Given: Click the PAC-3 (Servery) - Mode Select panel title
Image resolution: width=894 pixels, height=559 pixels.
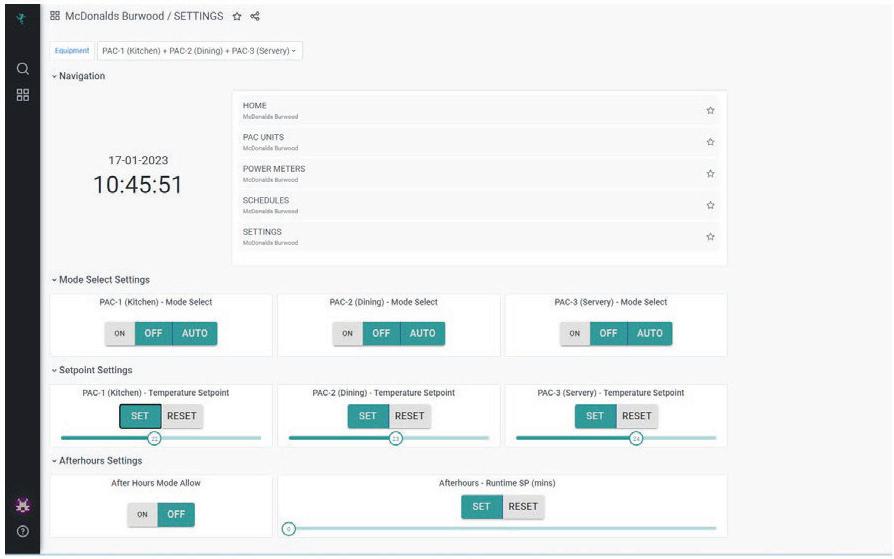Looking at the screenshot, I should (x=611, y=302).
